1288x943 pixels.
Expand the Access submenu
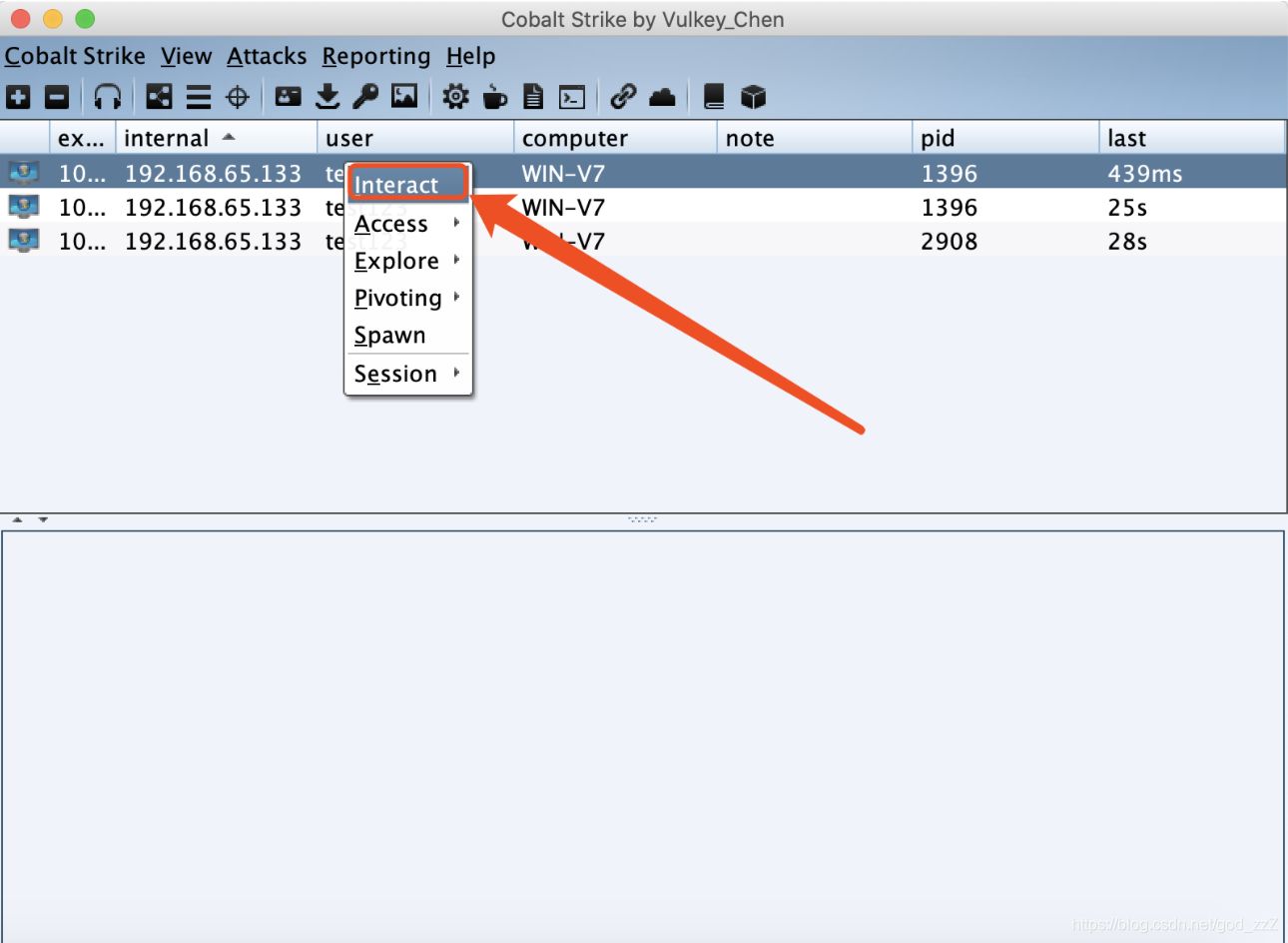tap(407, 224)
